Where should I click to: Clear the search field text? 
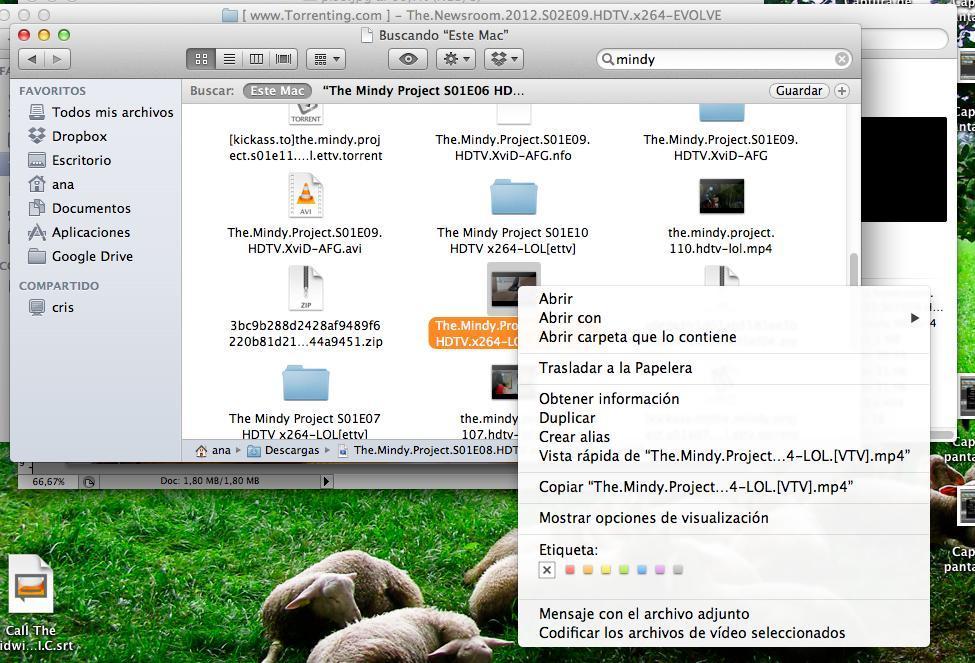tap(842, 59)
